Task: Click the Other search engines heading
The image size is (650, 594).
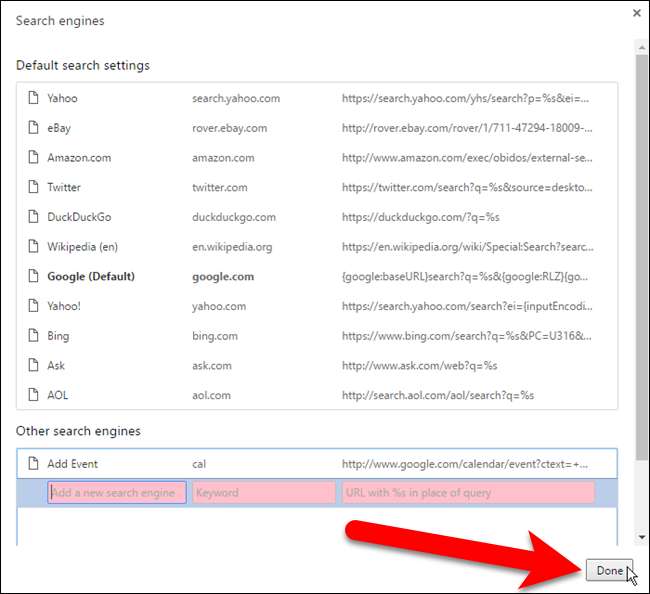Action: 78,431
